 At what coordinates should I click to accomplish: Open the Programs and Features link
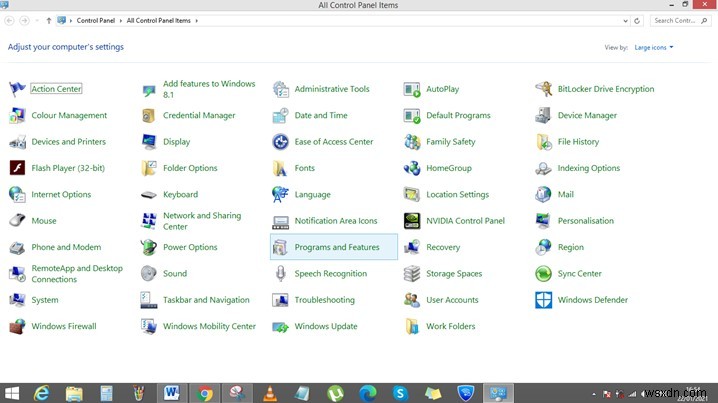pos(337,247)
